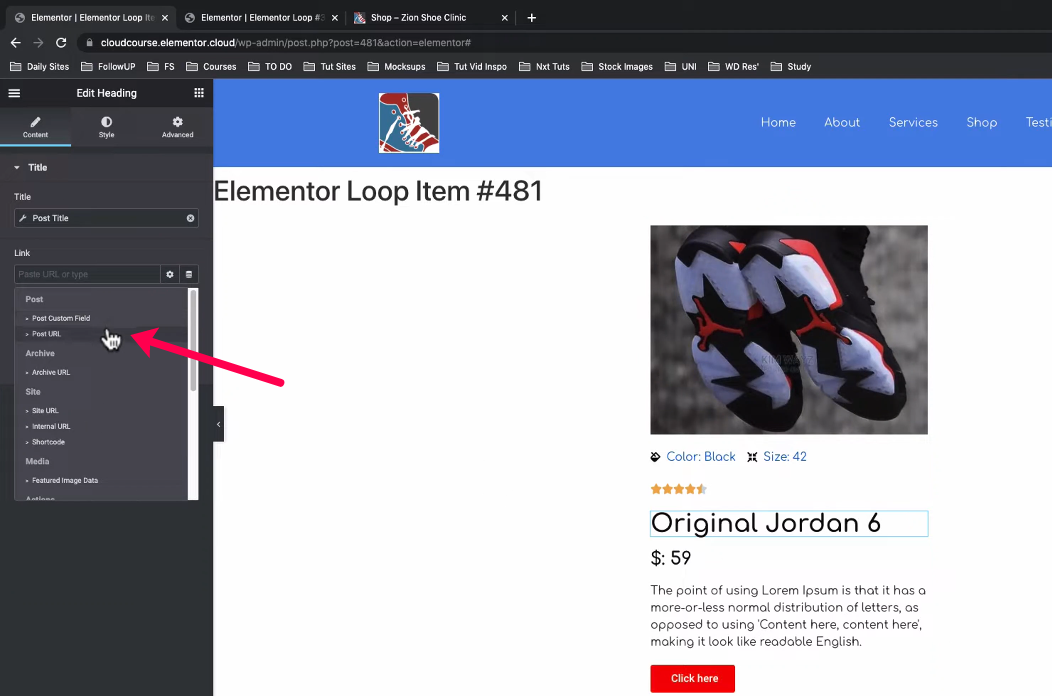Reload the page

(x=61, y=42)
